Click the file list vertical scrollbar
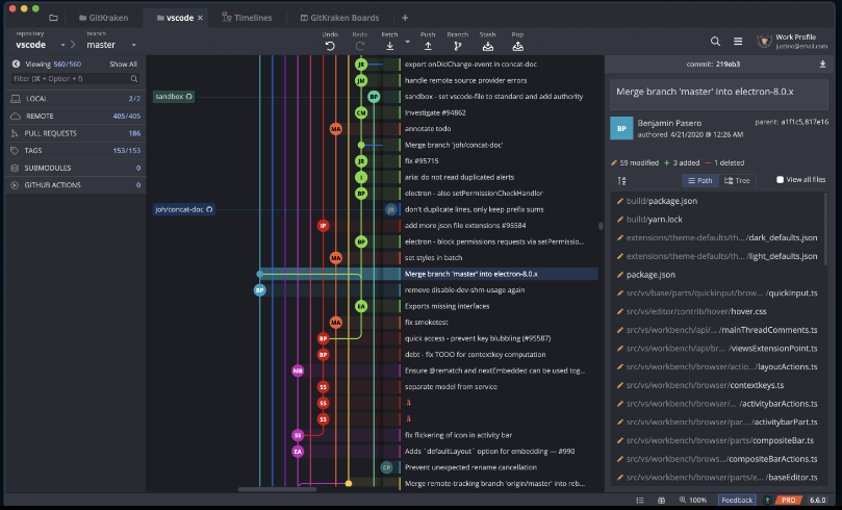 (825, 229)
